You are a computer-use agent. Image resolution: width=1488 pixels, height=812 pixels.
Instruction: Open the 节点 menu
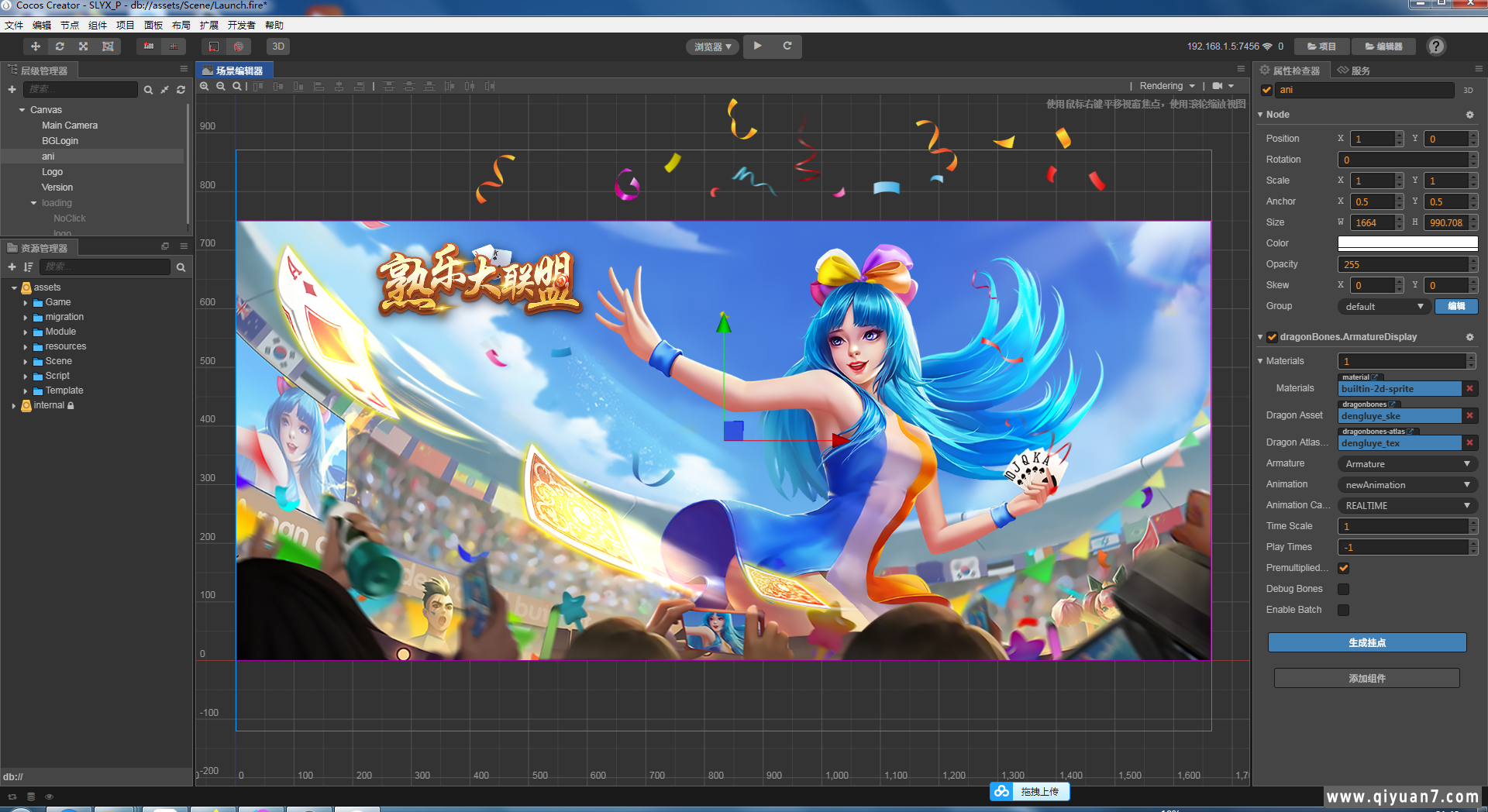tap(70, 26)
